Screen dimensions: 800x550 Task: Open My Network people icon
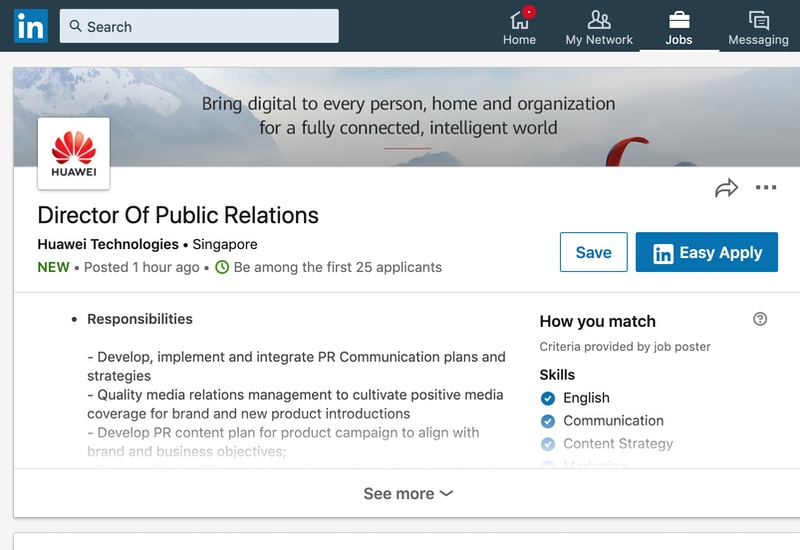(x=598, y=20)
